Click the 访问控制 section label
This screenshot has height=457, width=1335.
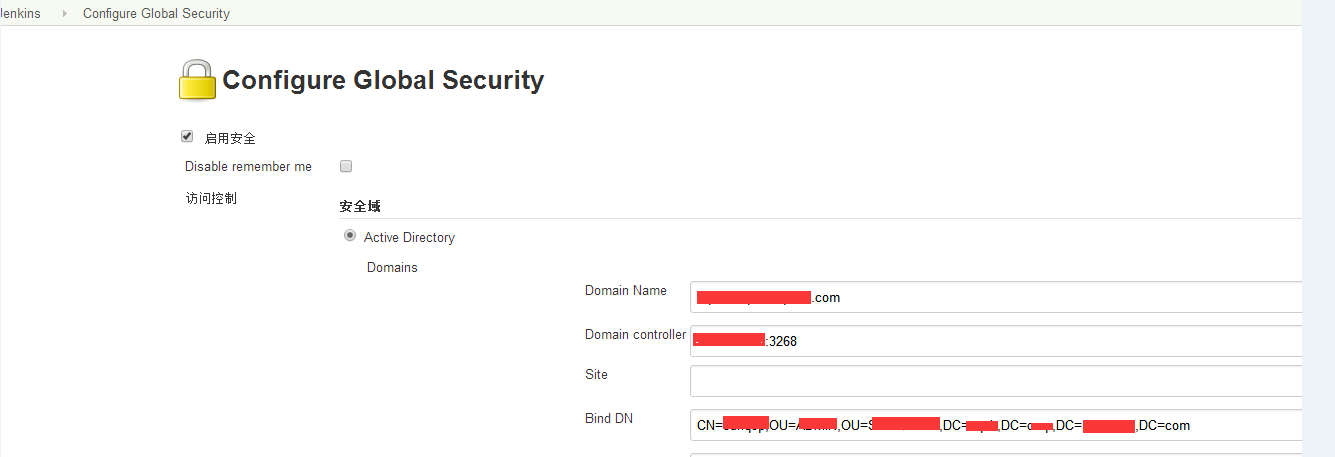tap(211, 198)
